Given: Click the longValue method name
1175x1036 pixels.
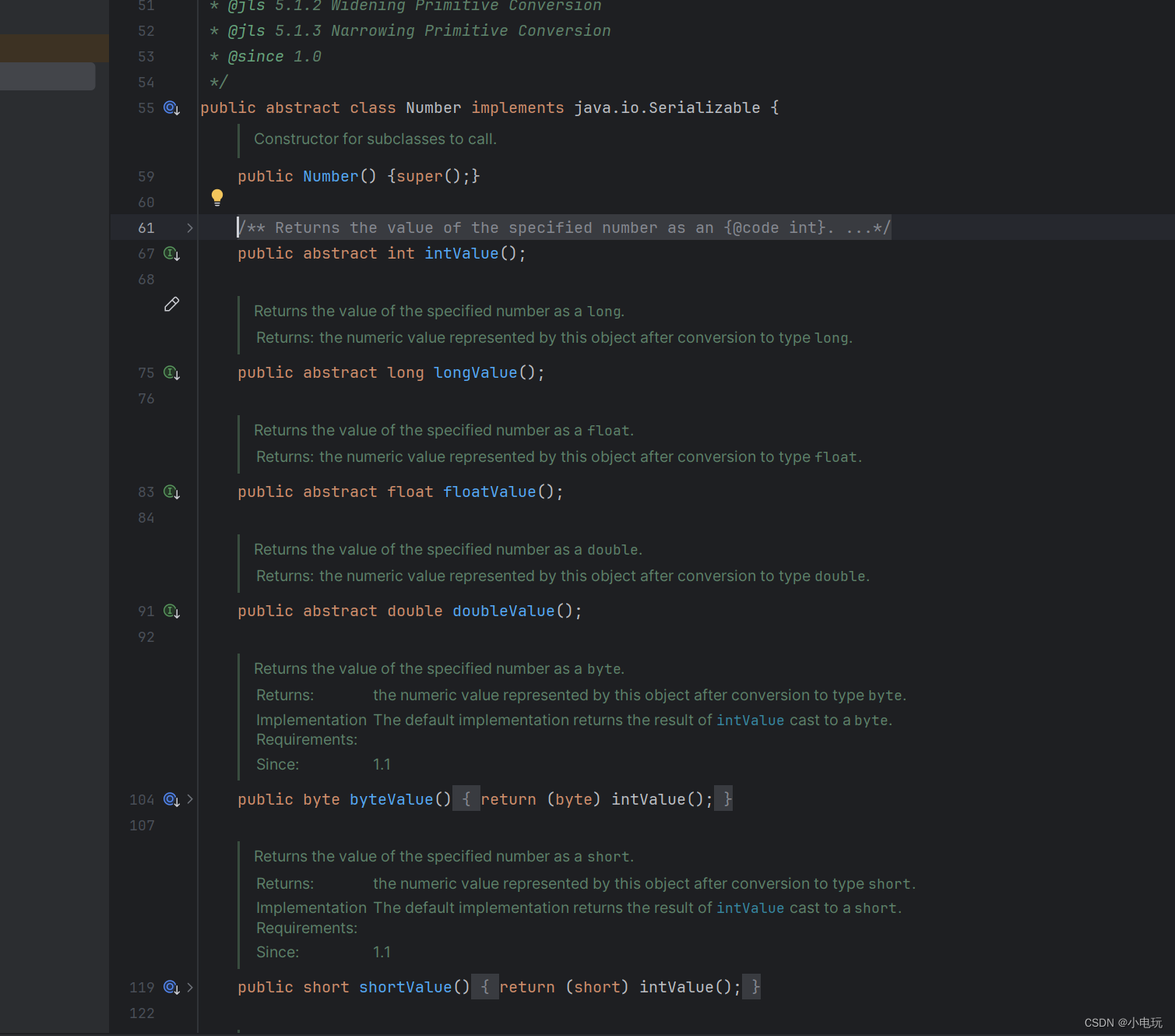Looking at the screenshot, I should pyautogui.click(x=476, y=372).
